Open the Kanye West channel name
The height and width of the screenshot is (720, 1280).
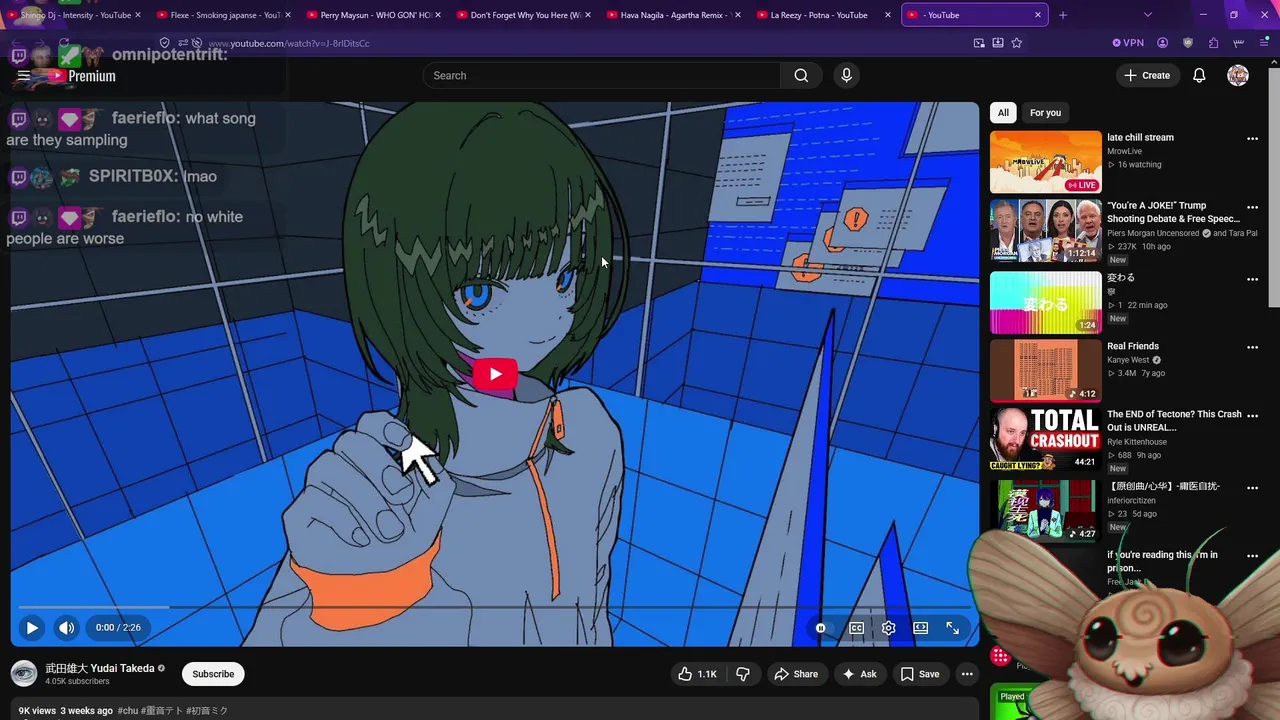[1128, 360]
